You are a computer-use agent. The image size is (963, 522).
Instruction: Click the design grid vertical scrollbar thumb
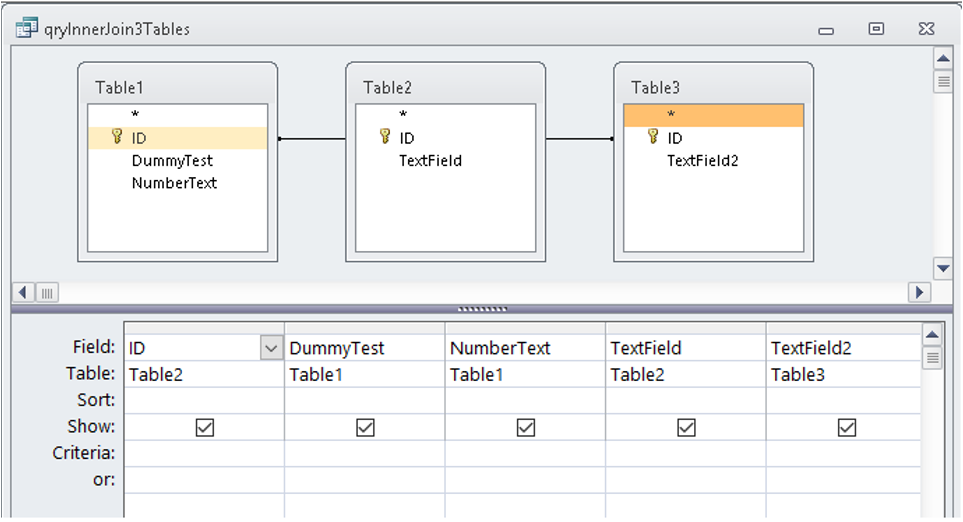pyautogui.click(x=932, y=357)
